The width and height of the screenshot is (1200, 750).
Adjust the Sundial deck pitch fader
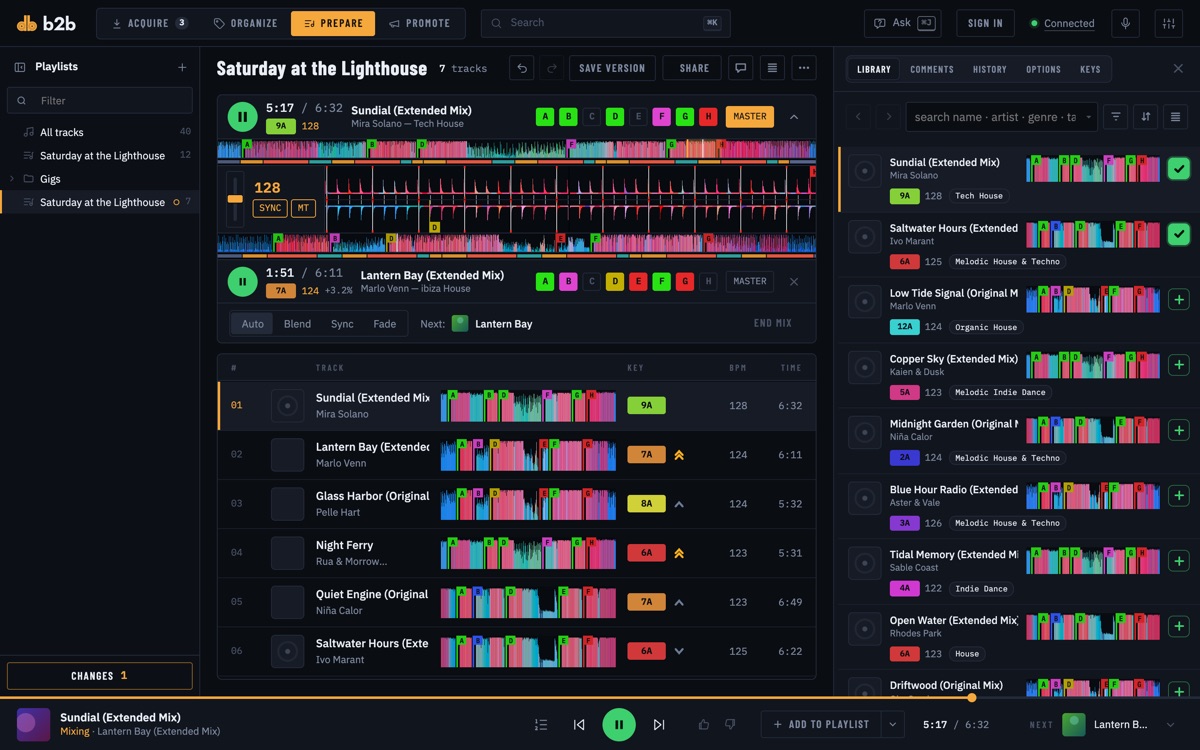click(235, 198)
